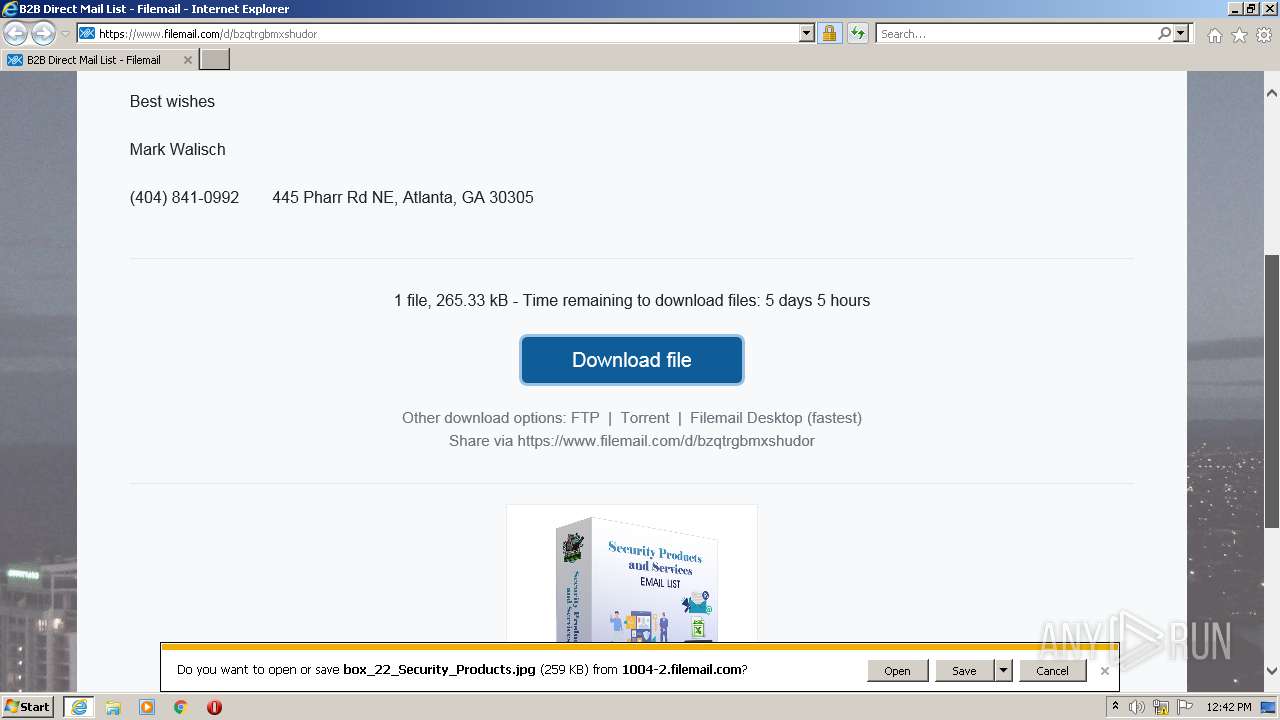
Task: Click the magnifier search icon
Action: pos(1164,34)
